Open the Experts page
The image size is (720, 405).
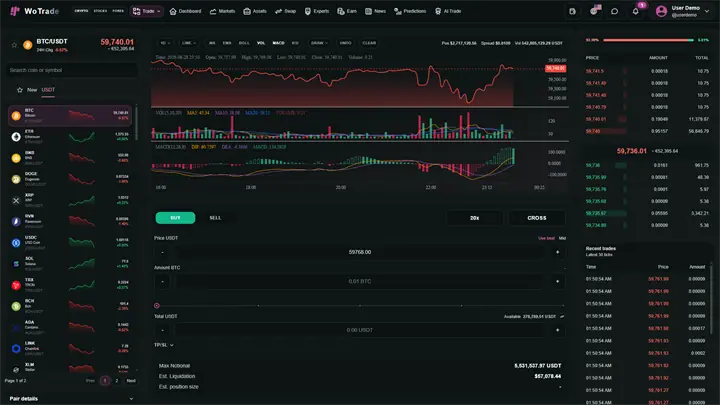pos(317,11)
